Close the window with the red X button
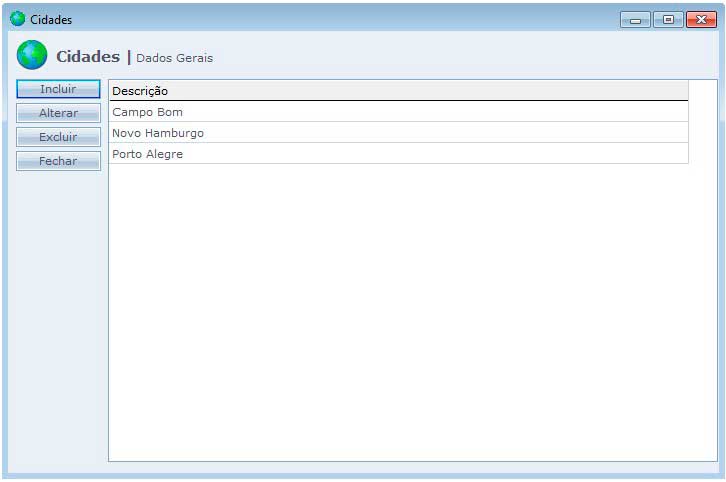726x482 pixels. (700, 19)
